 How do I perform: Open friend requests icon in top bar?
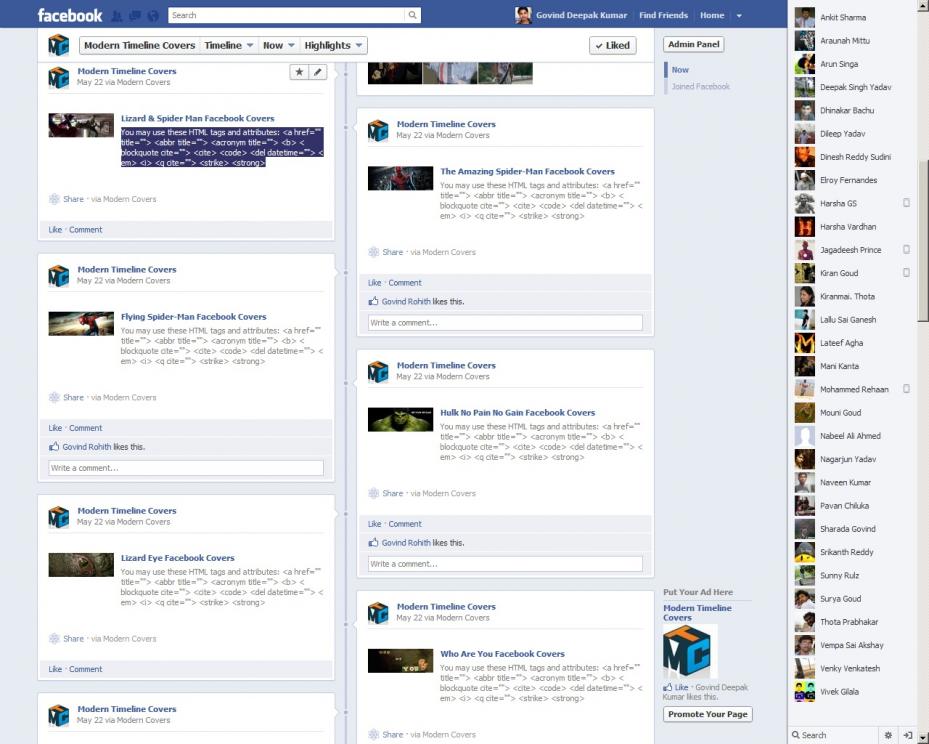(x=117, y=15)
